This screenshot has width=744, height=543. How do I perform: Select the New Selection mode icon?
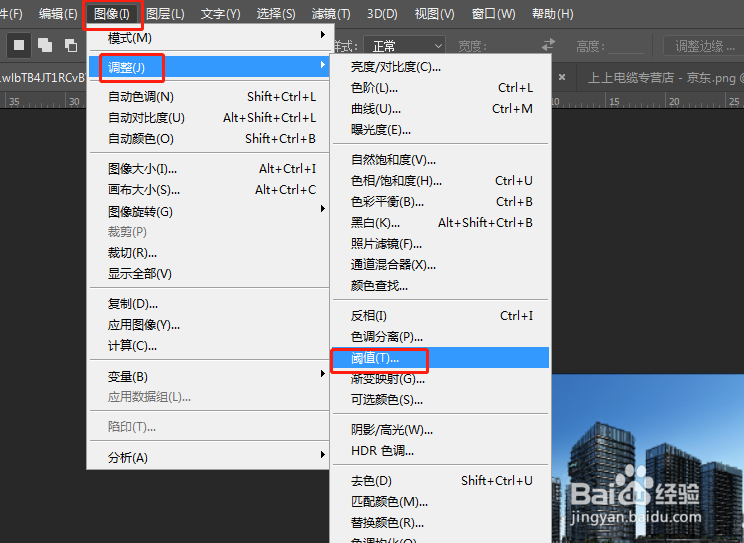19,46
